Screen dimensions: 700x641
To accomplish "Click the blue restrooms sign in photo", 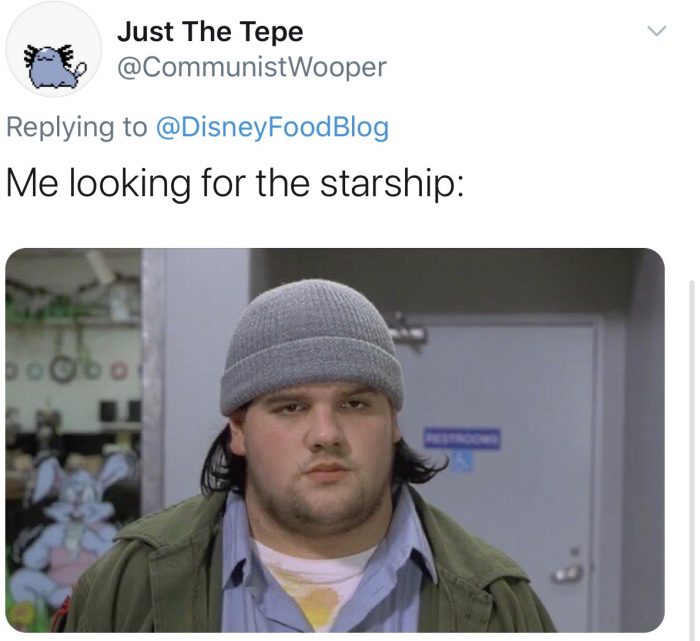I will (x=462, y=439).
